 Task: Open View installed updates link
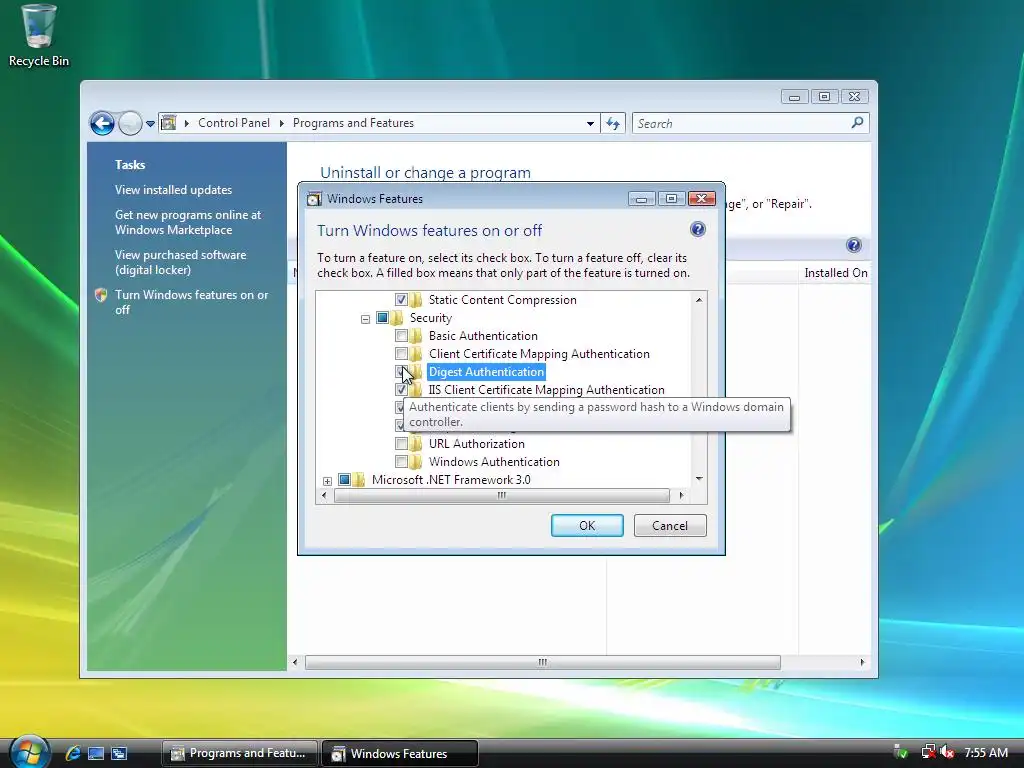[x=173, y=190]
